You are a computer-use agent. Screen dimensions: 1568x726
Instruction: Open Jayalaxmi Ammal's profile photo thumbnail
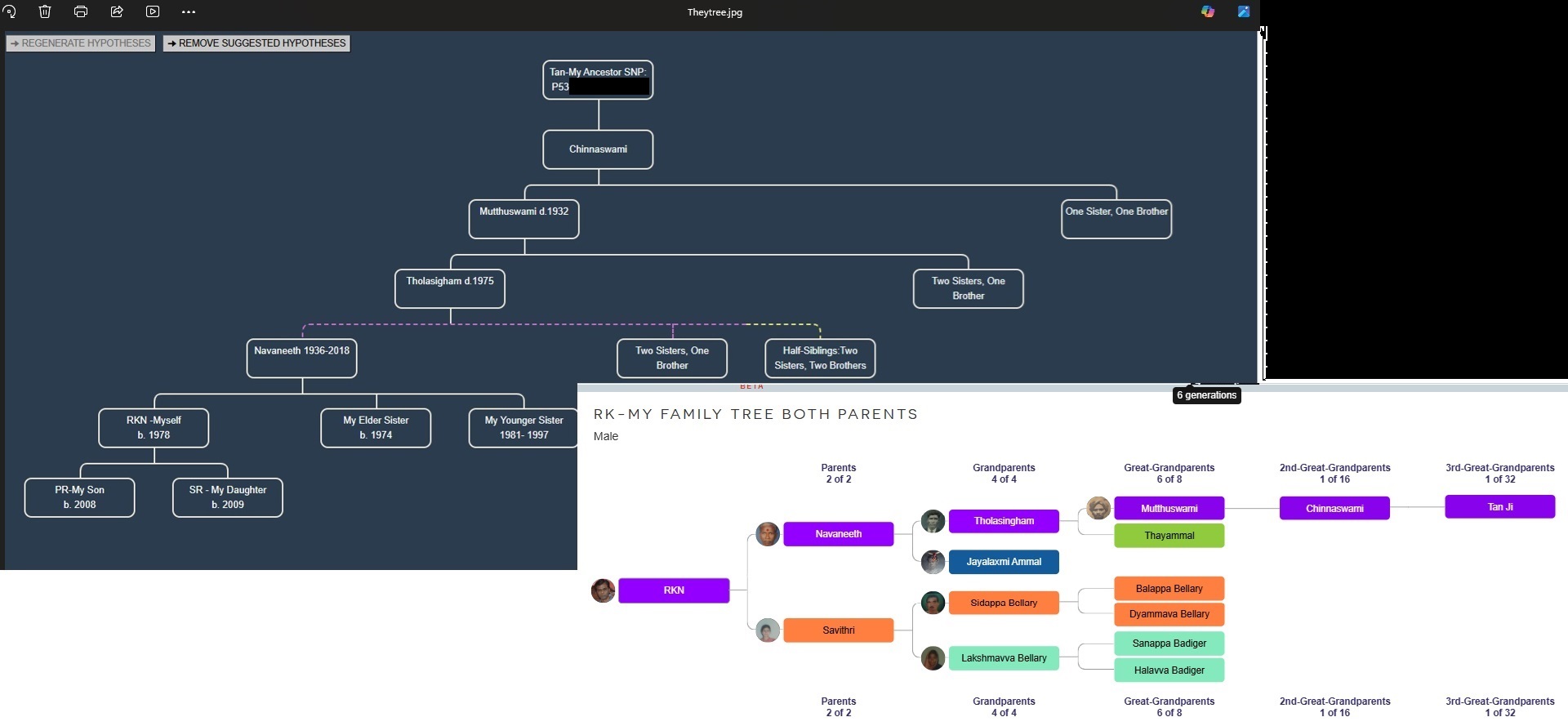(933, 562)
